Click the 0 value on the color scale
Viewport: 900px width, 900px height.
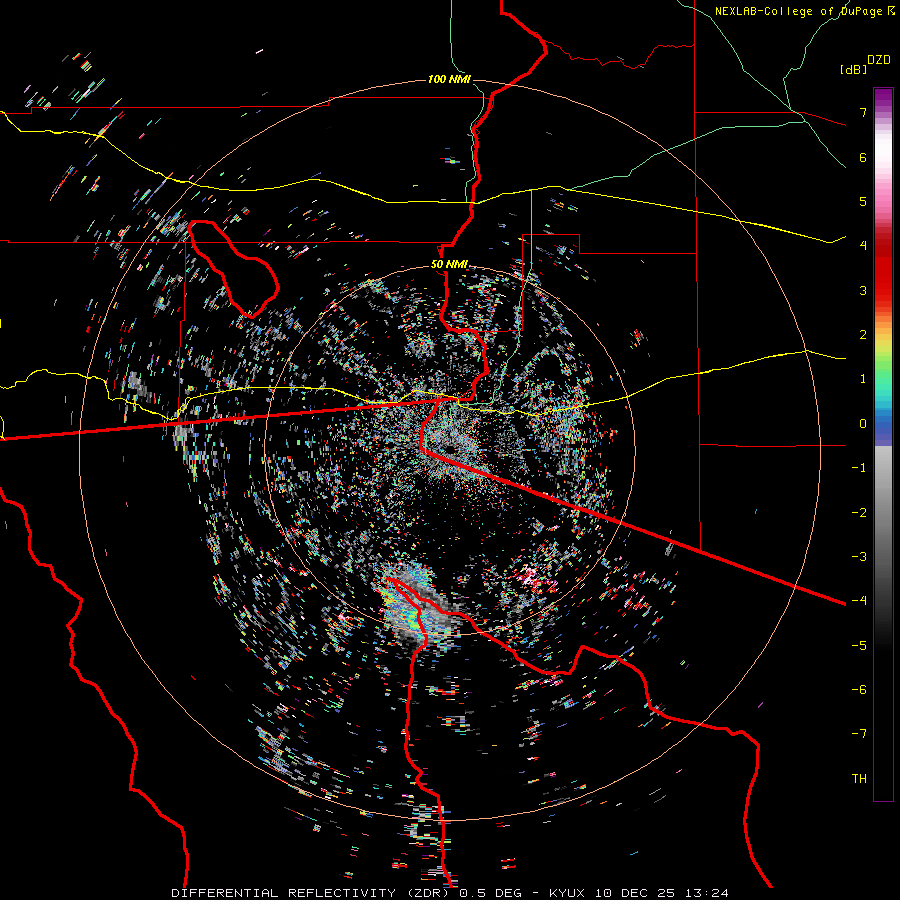pos(863,424)
